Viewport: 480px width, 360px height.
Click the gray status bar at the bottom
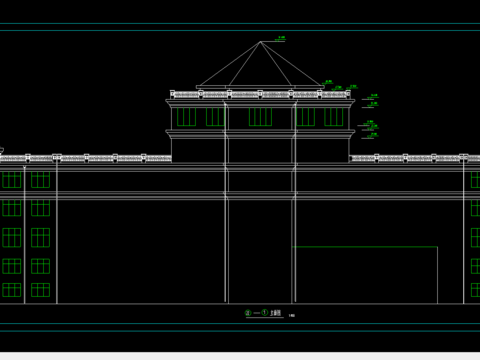click(x=240, y=356)
